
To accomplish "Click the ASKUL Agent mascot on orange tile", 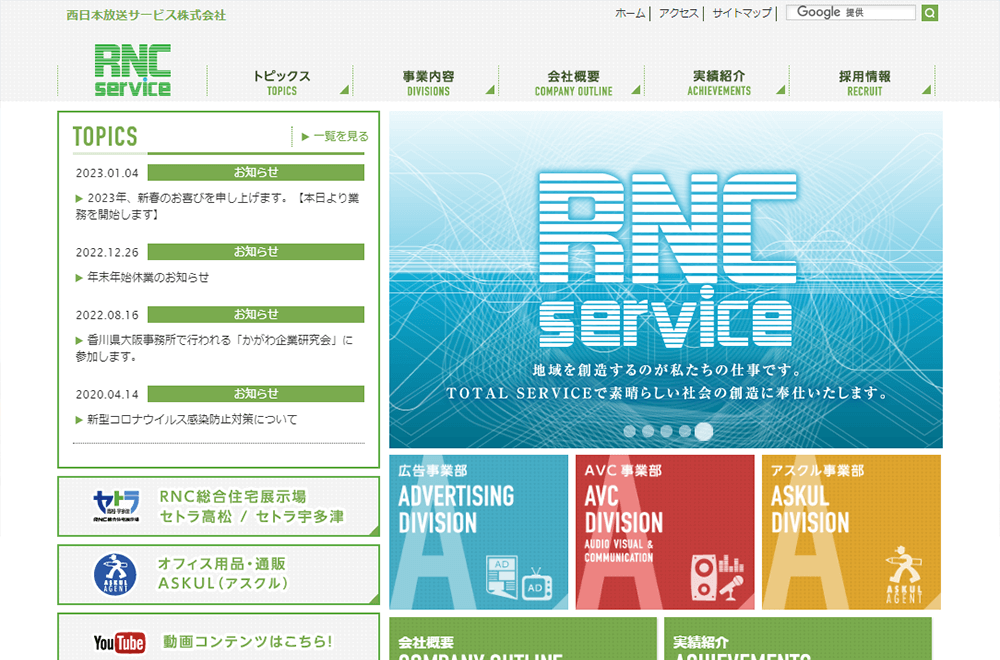I will coord(904,575).
